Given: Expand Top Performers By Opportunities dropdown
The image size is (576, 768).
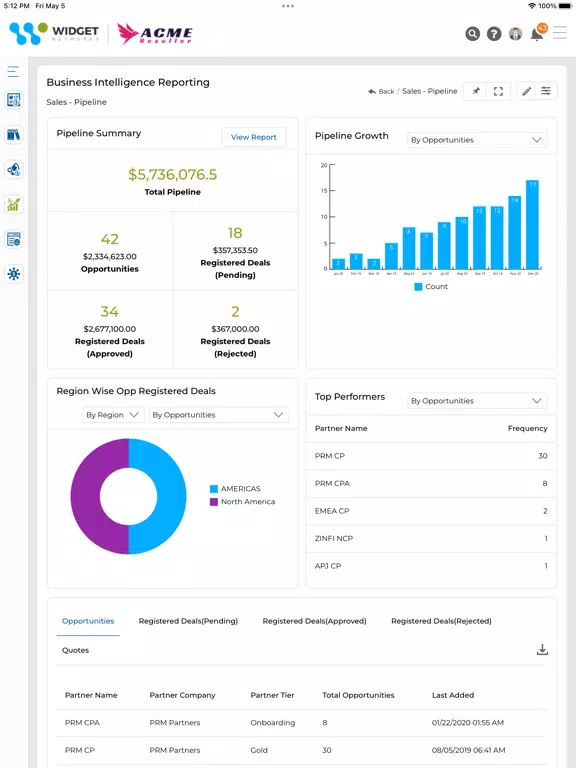Looking at the screenshot, I should click(477, 401).
